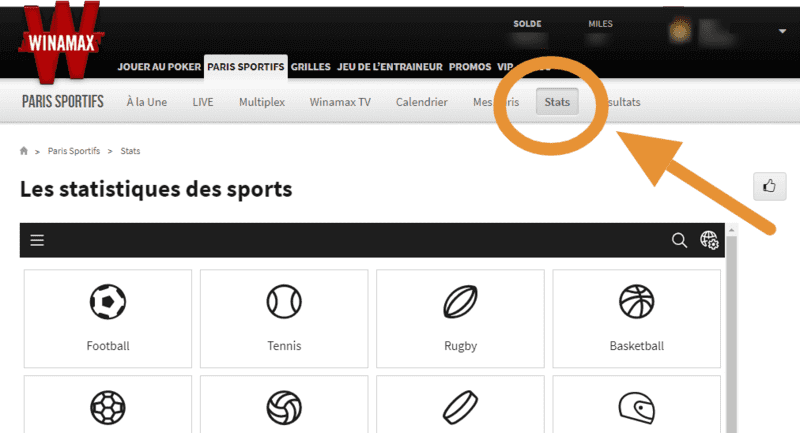Select the Basketball icon
This screenshot has width=800, height=433.
pos(636,301)
